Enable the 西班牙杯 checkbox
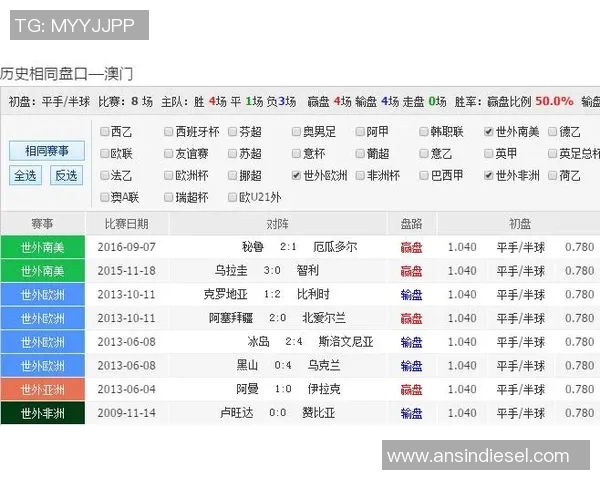Viewport: 600px width, 480px height. 167,132
